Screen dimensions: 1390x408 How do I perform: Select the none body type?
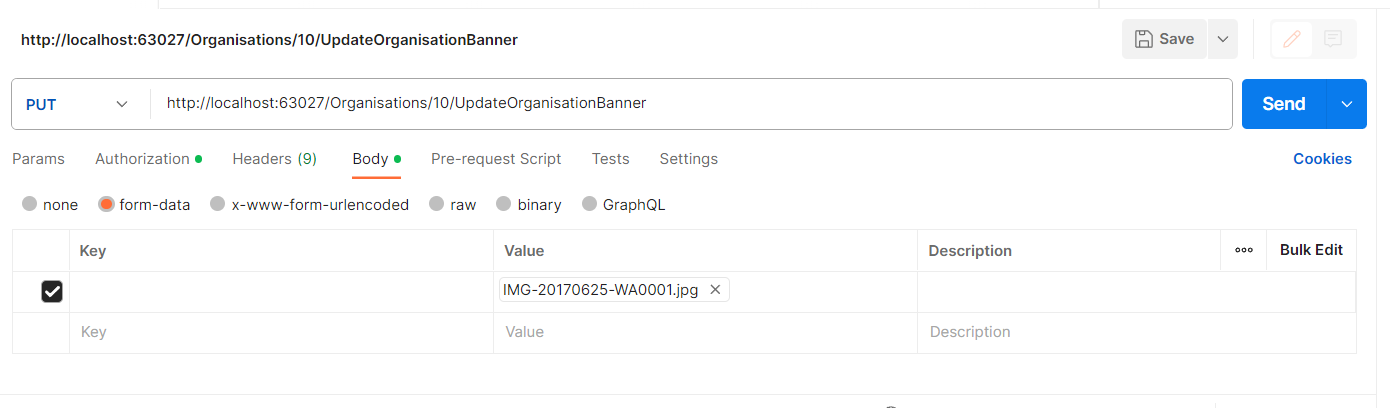coord(30,204)
